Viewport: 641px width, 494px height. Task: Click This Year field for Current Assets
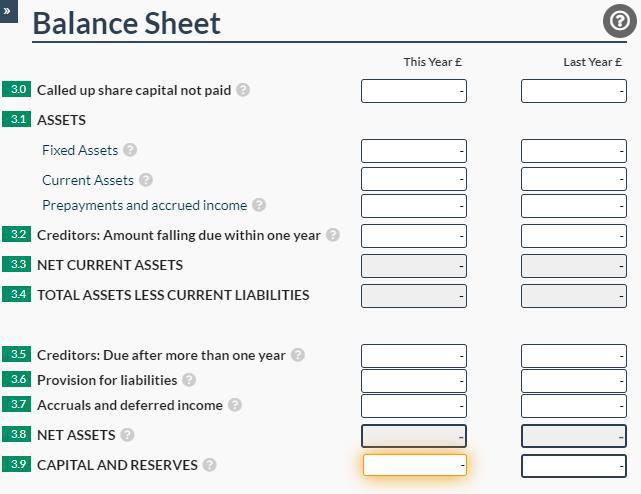(414, 179)
